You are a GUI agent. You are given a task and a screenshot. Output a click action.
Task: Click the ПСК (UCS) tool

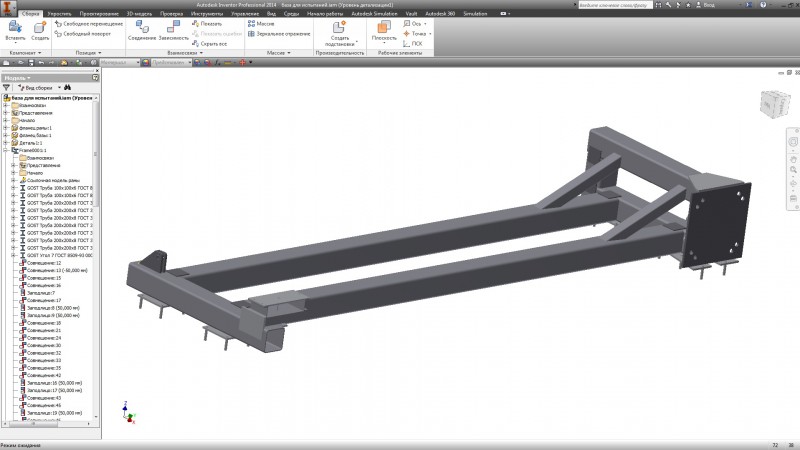pyautogui.click(x=412, y=44)
